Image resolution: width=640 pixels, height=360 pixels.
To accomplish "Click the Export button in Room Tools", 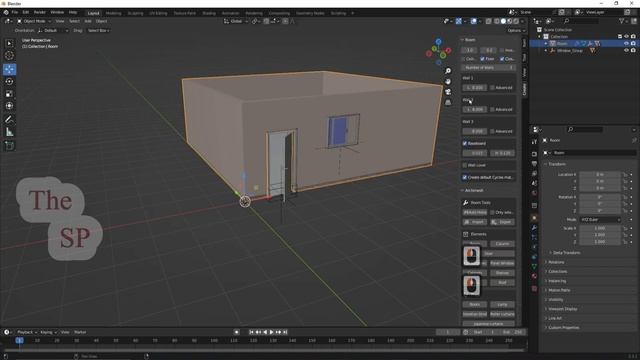I will coord(502,222).
